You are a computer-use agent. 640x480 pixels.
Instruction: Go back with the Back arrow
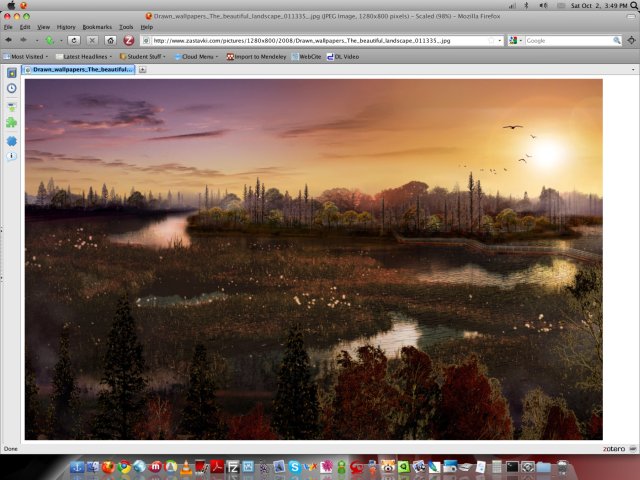point(8,40)
